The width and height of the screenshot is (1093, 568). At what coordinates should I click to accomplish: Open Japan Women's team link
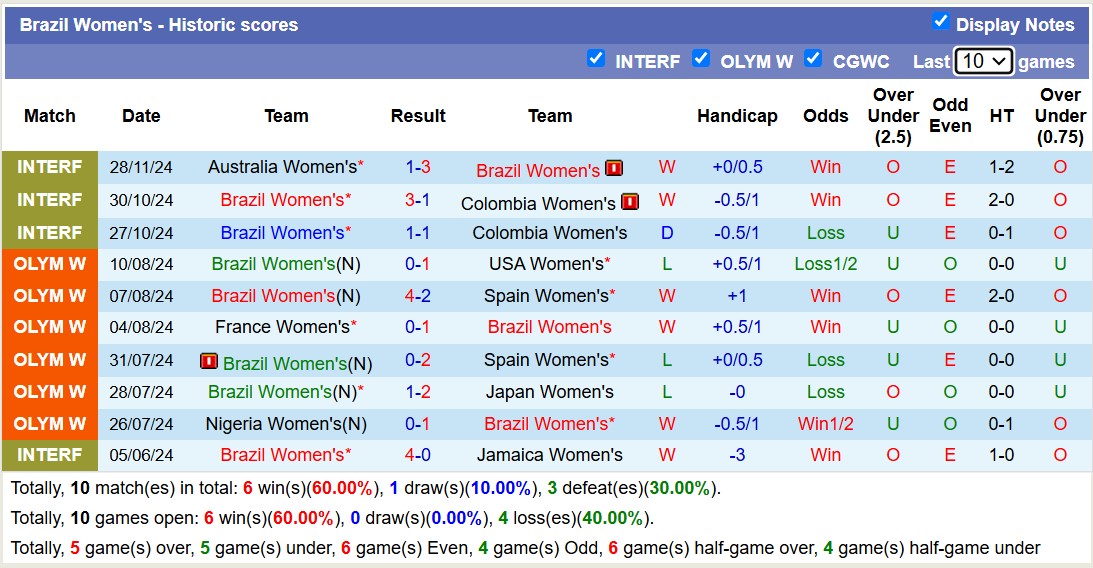(550, 392)
